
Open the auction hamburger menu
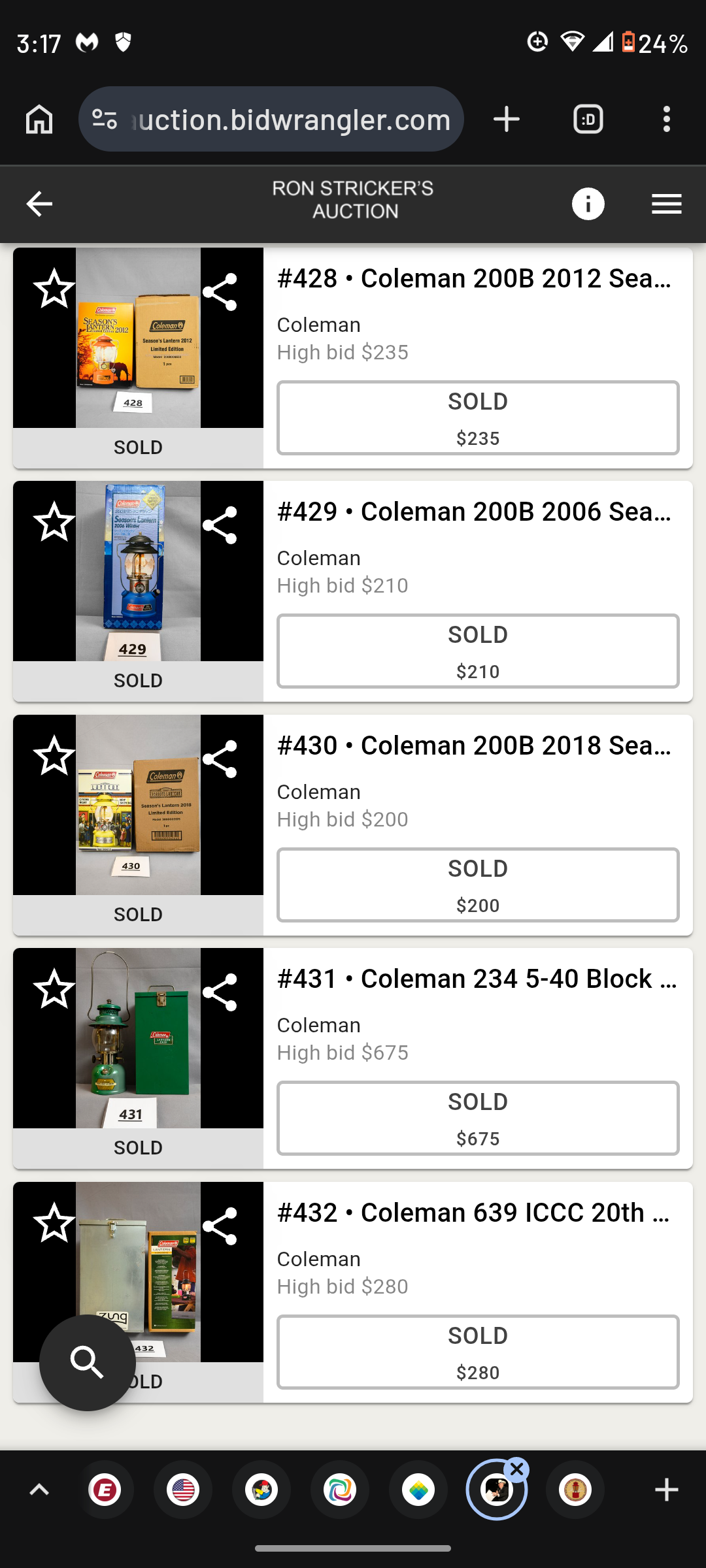point(666,204)
